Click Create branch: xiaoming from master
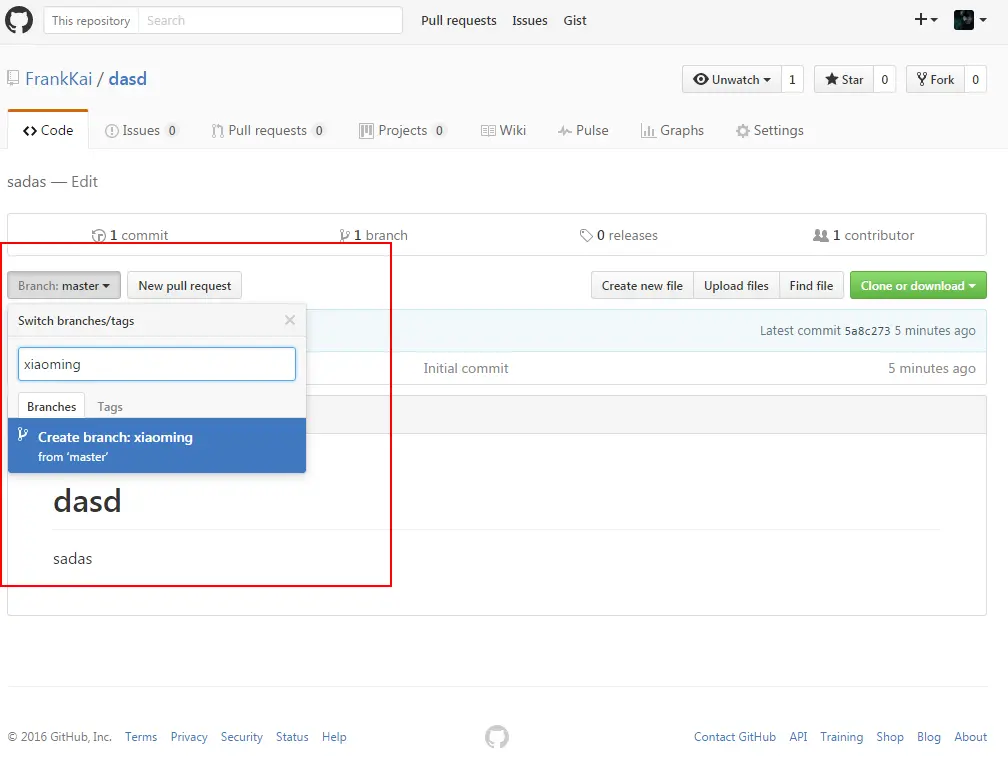The image size is (1008, 764). tap(157, 446)
